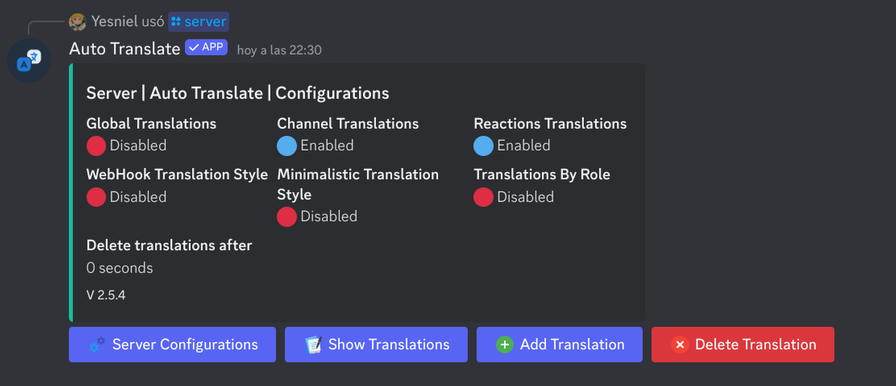Screen dimensions: 896x386
Task: Choose the Add Translation button
Action: (559, 344)
